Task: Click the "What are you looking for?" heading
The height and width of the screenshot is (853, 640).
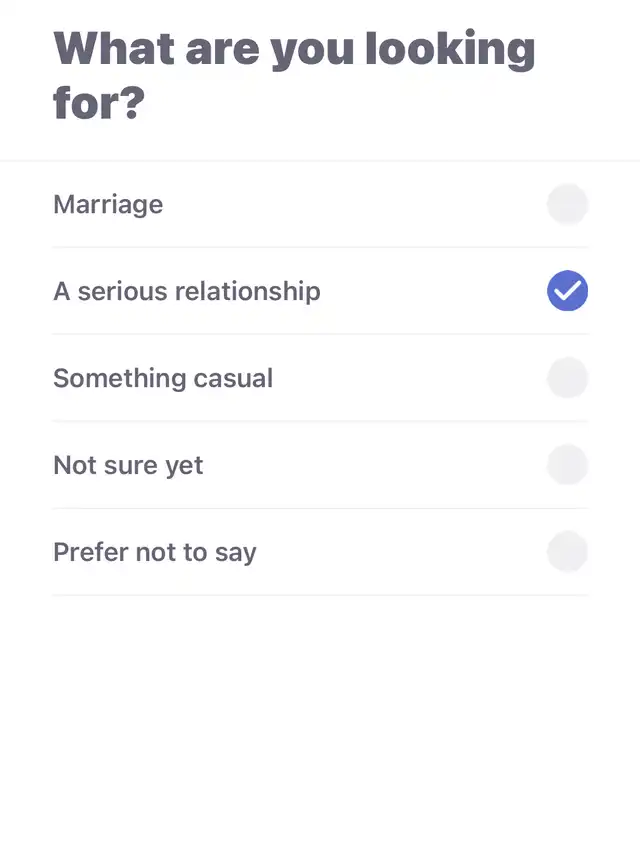Action: click(294, 76)
